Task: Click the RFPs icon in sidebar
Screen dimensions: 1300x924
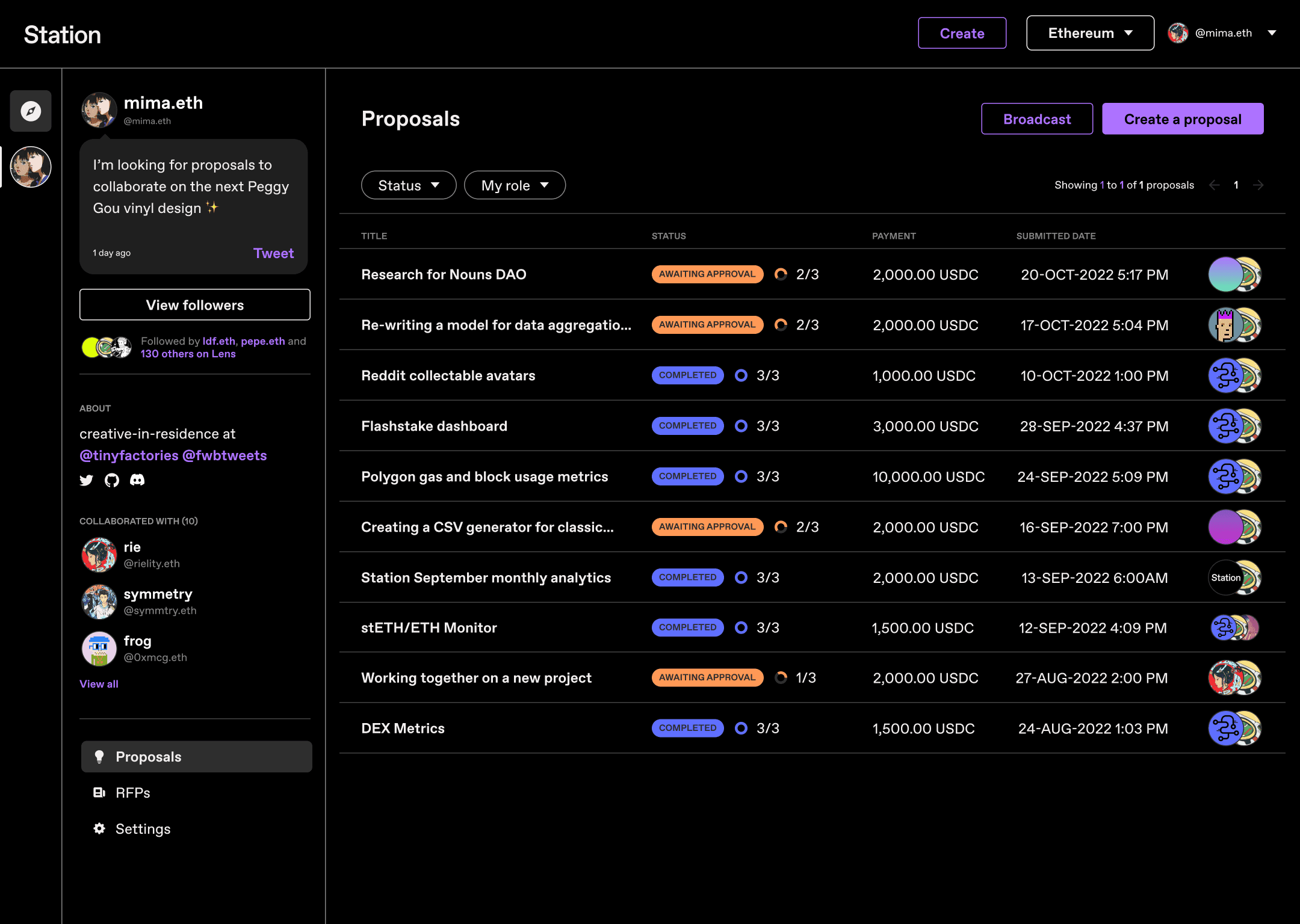Action: coord(99,792)
